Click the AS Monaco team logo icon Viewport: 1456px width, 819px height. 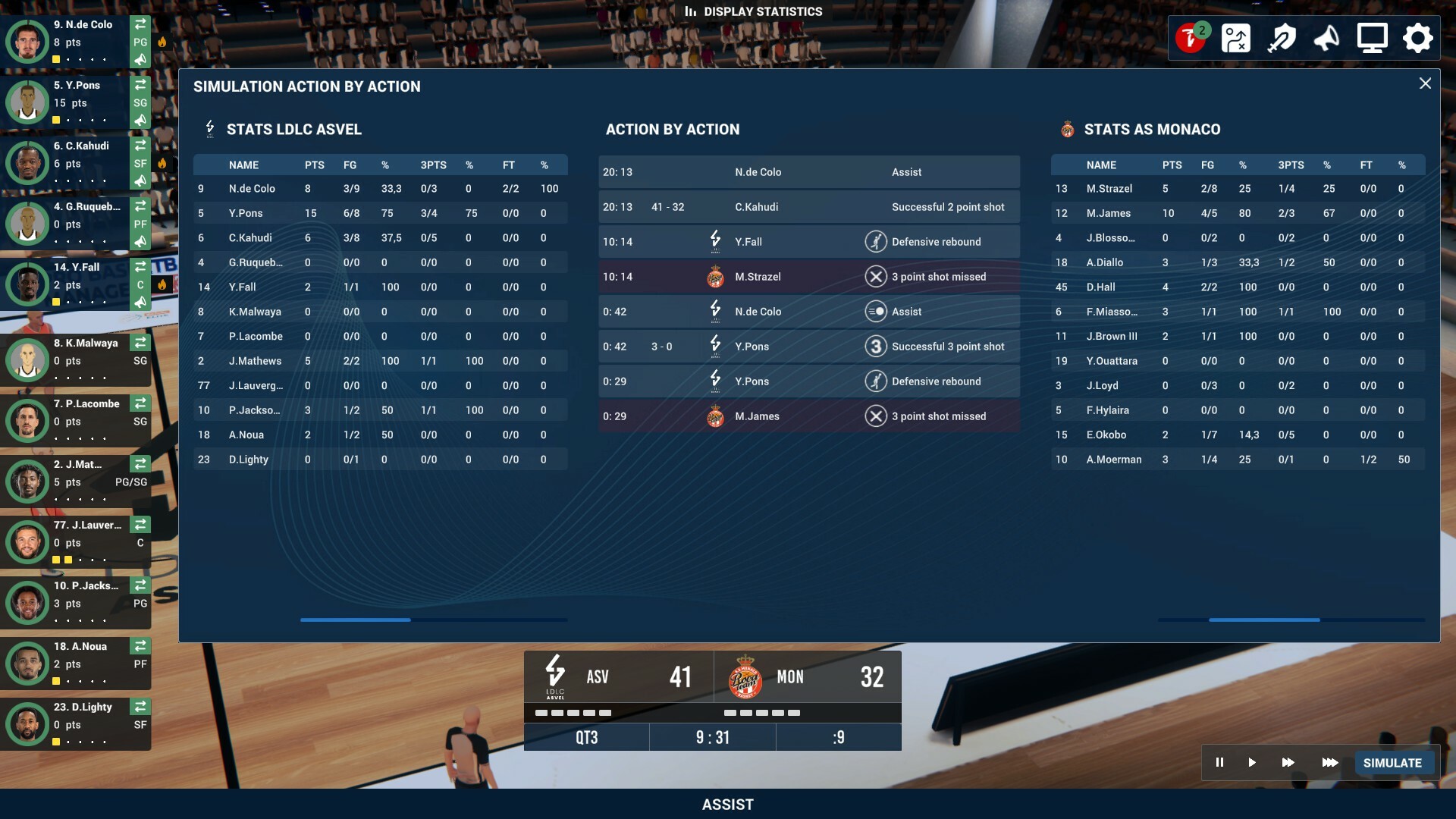pos(1066,128)
